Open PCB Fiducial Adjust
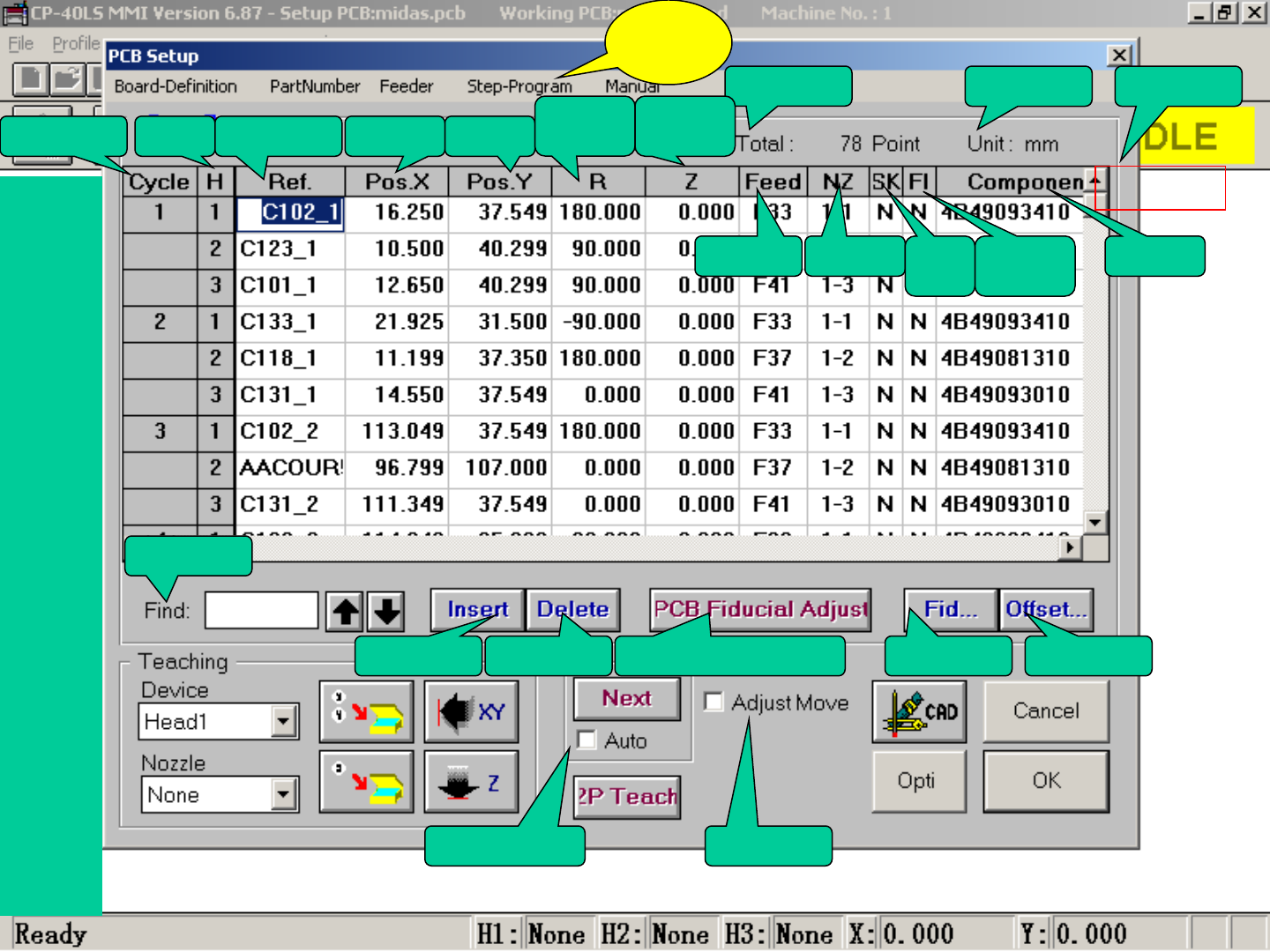 (761, 610)
